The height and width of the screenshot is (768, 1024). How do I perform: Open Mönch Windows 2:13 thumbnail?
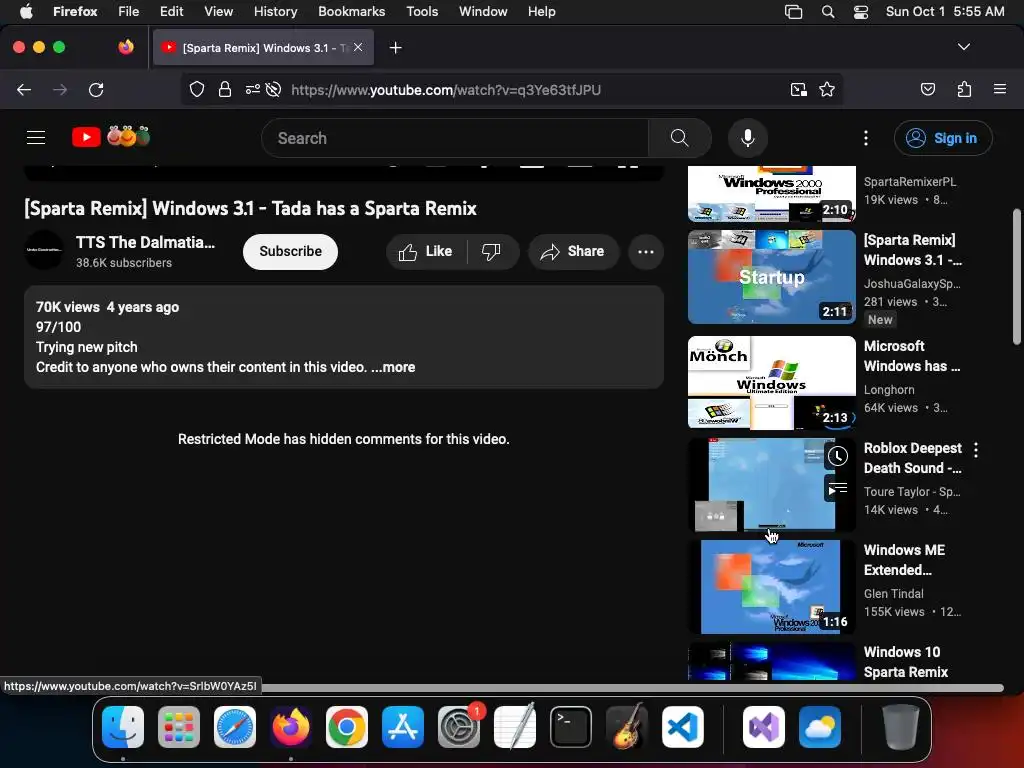(x=772, y=383)
